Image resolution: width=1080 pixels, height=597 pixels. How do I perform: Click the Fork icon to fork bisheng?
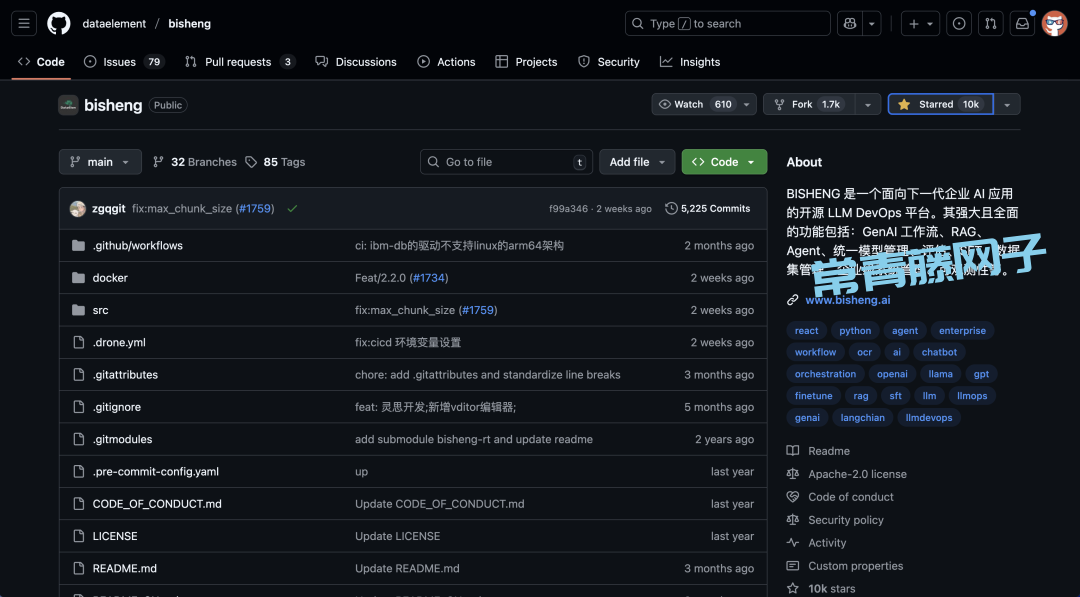[x=777, y=104]
